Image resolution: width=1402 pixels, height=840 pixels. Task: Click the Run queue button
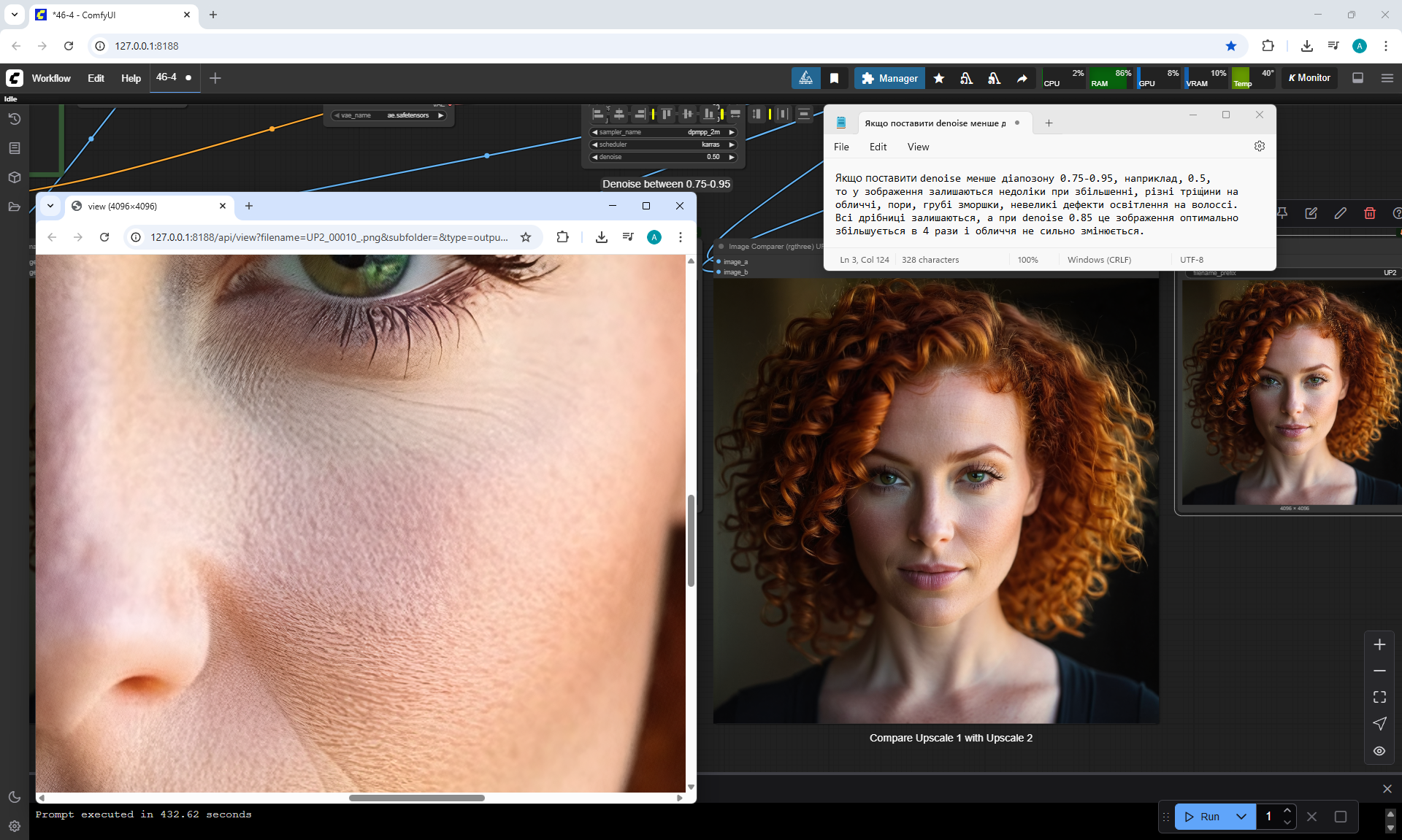click(x=1202, y=817)
